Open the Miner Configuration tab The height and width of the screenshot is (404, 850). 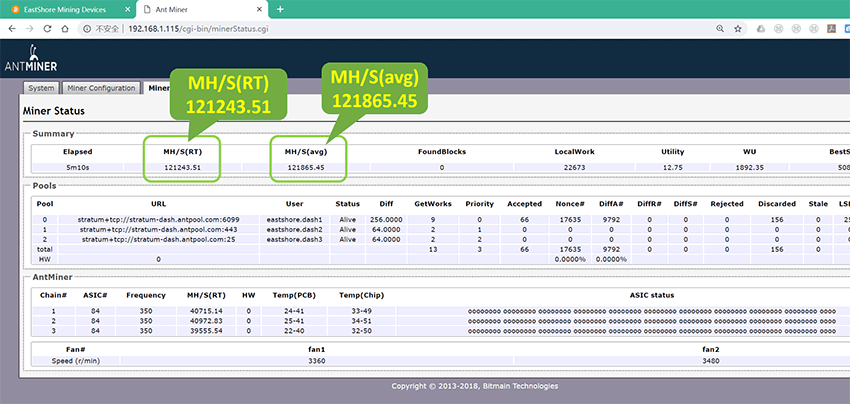(x=101, y=88)
